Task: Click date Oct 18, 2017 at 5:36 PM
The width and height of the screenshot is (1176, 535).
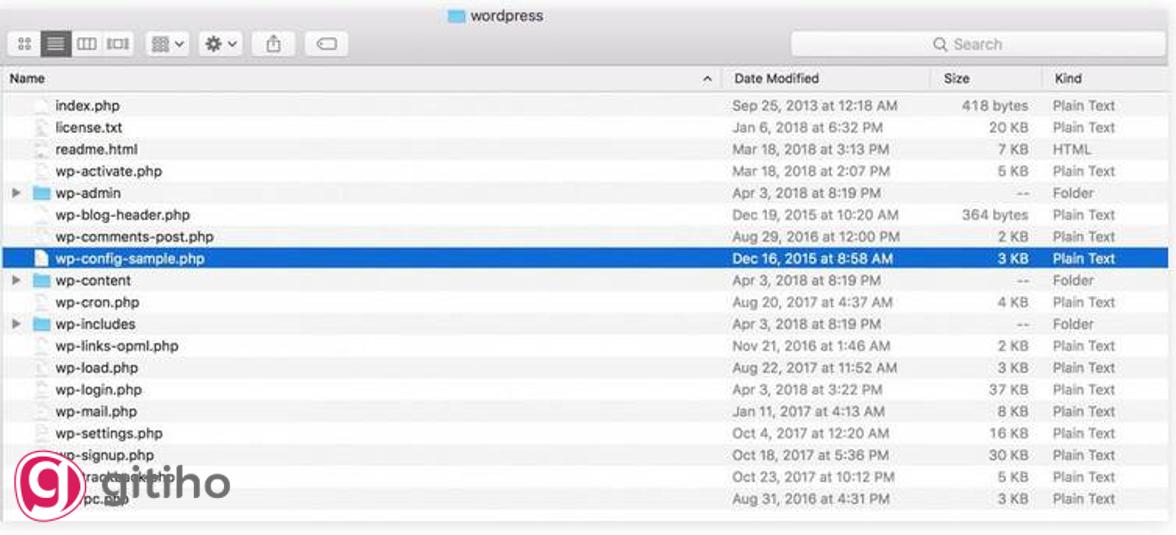Action: 810,455
